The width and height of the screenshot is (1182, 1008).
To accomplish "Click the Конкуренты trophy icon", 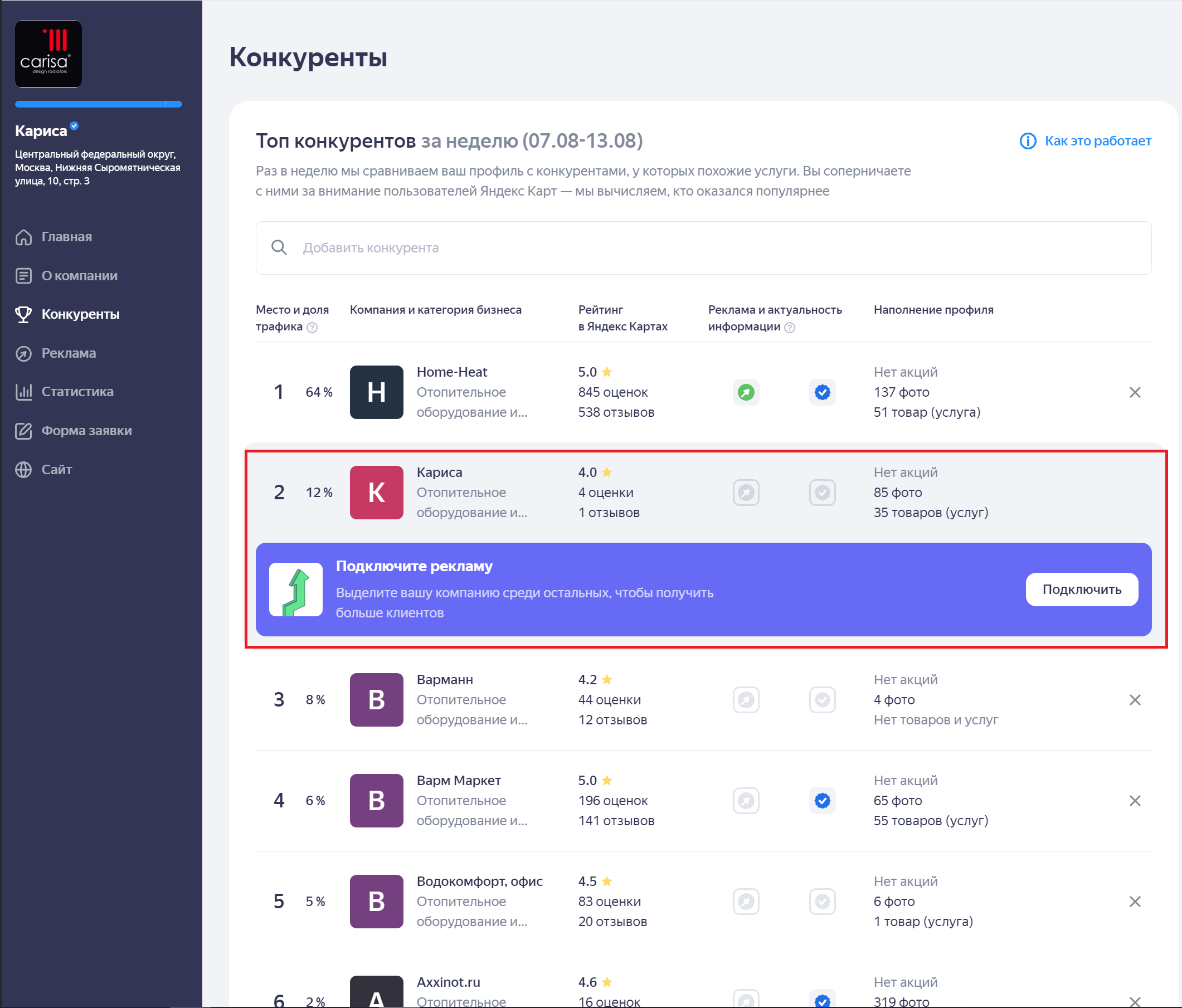I will pos(23,314).
